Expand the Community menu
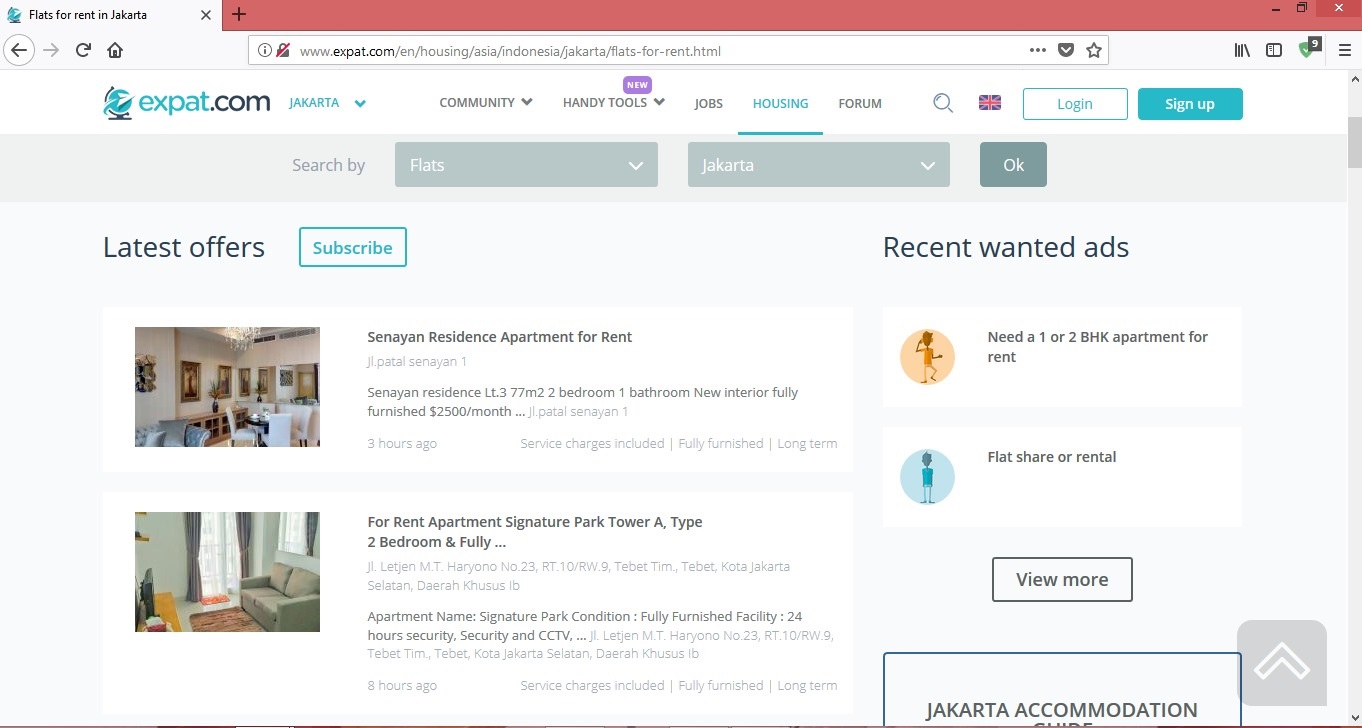Viewport: 1362px width, 728px height. (x=485, y=102)
